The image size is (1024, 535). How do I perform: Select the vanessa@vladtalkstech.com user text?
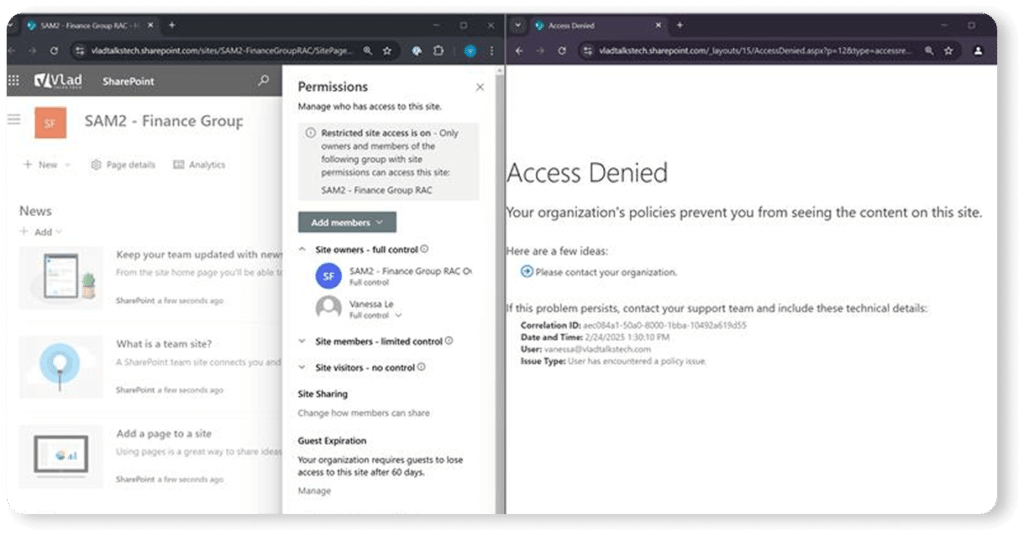[x=598, y=349]
